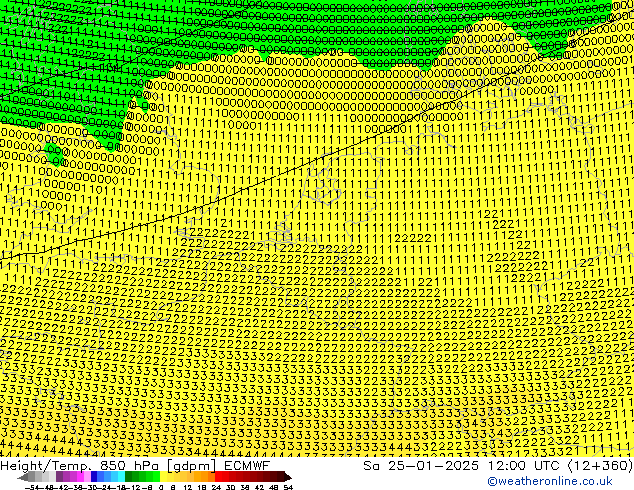Viewport: 634px width, 490px height.
Task: Pick the bright yellow swatch in the legend
Action: (163, 477)
